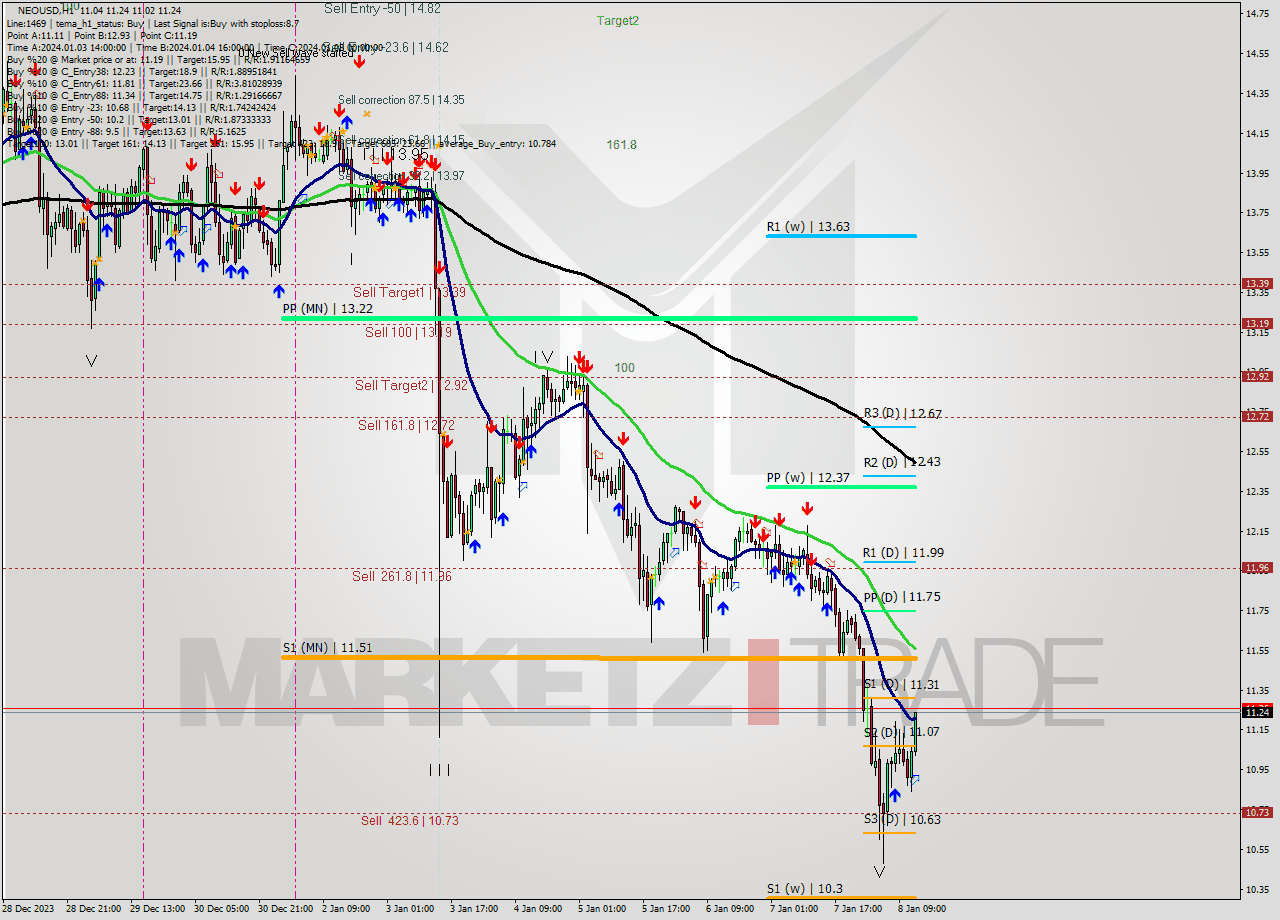
Task: Click the 14.75 value on the price axis
Action: [1257, 13]
